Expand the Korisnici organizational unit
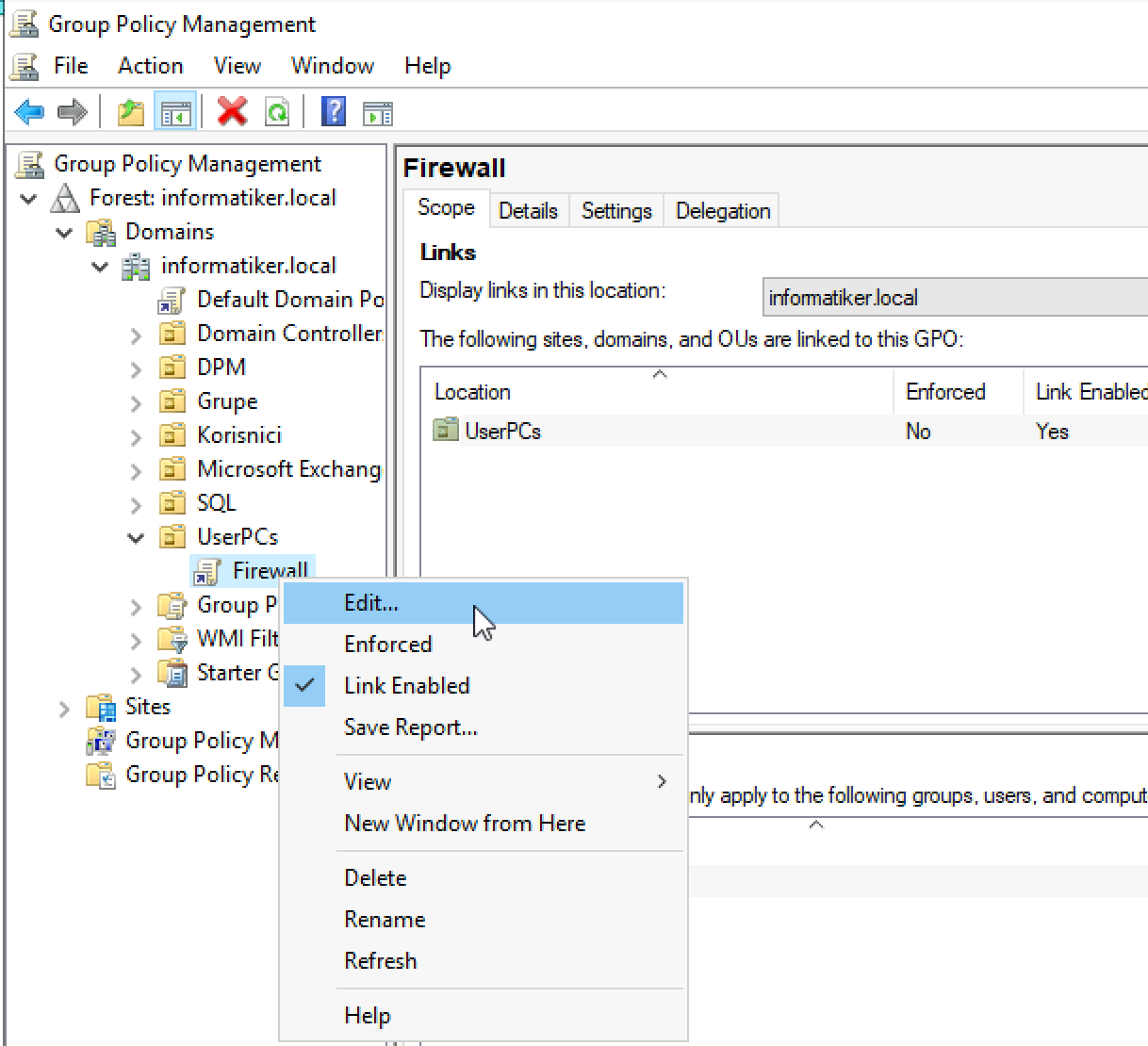 (136, 437)
